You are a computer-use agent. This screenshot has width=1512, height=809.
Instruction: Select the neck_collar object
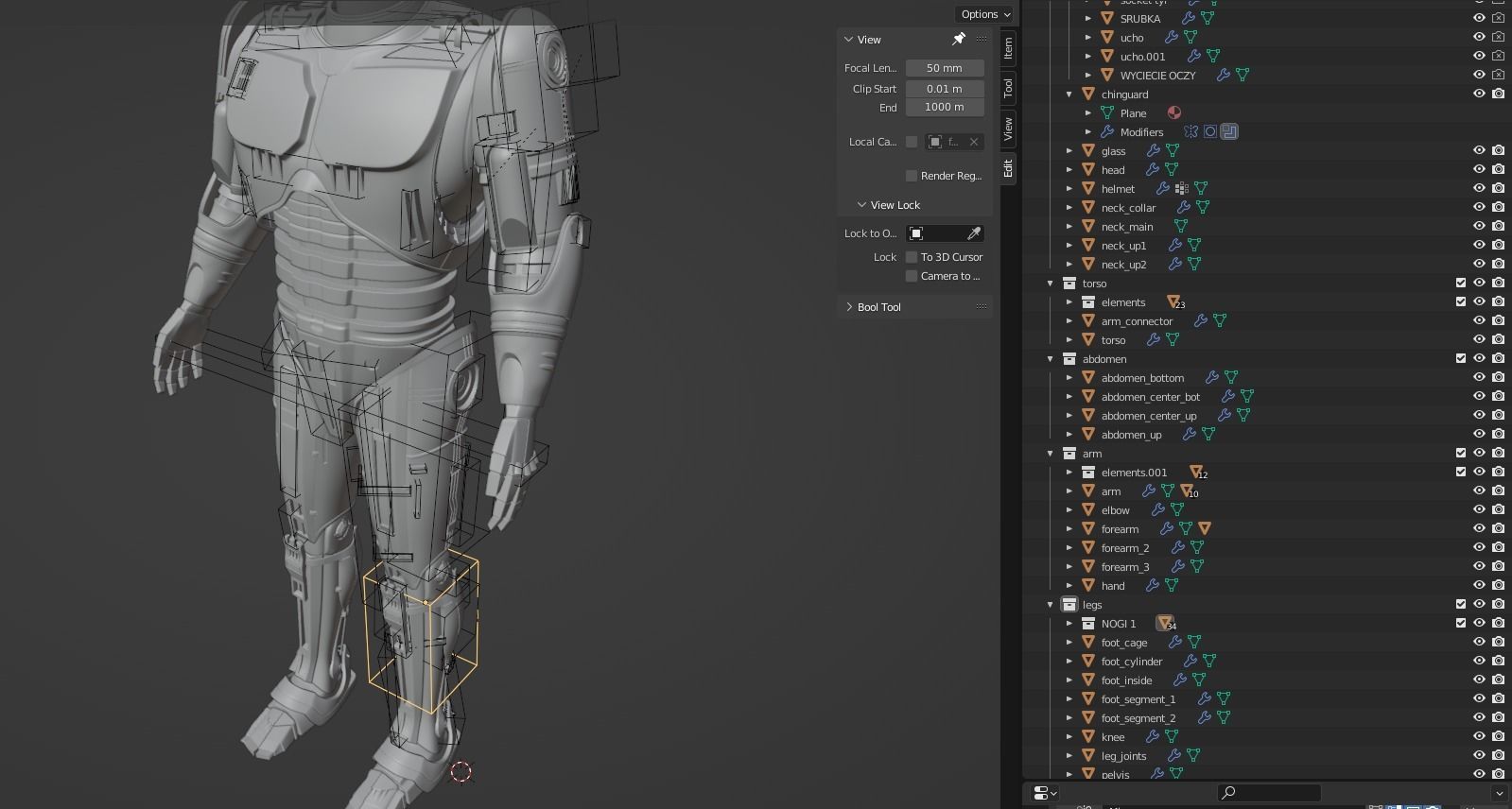pos(1128,208)
